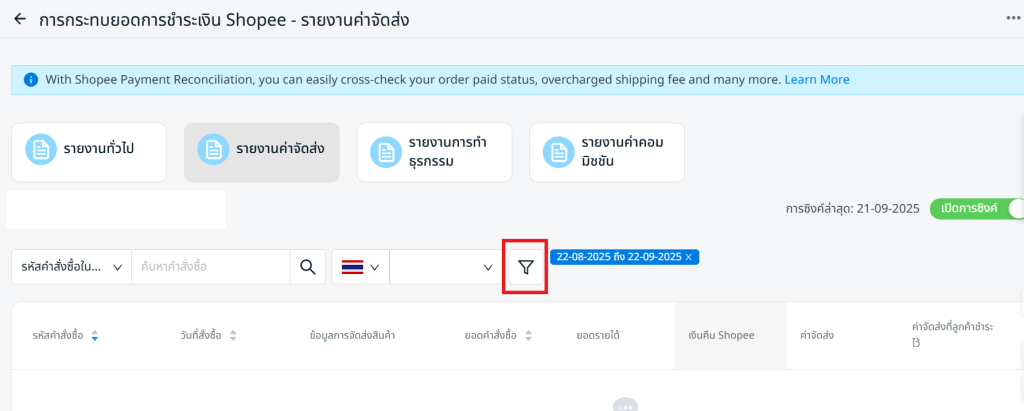
Task: Click the back arrow icon
Action: coord(20,19)
